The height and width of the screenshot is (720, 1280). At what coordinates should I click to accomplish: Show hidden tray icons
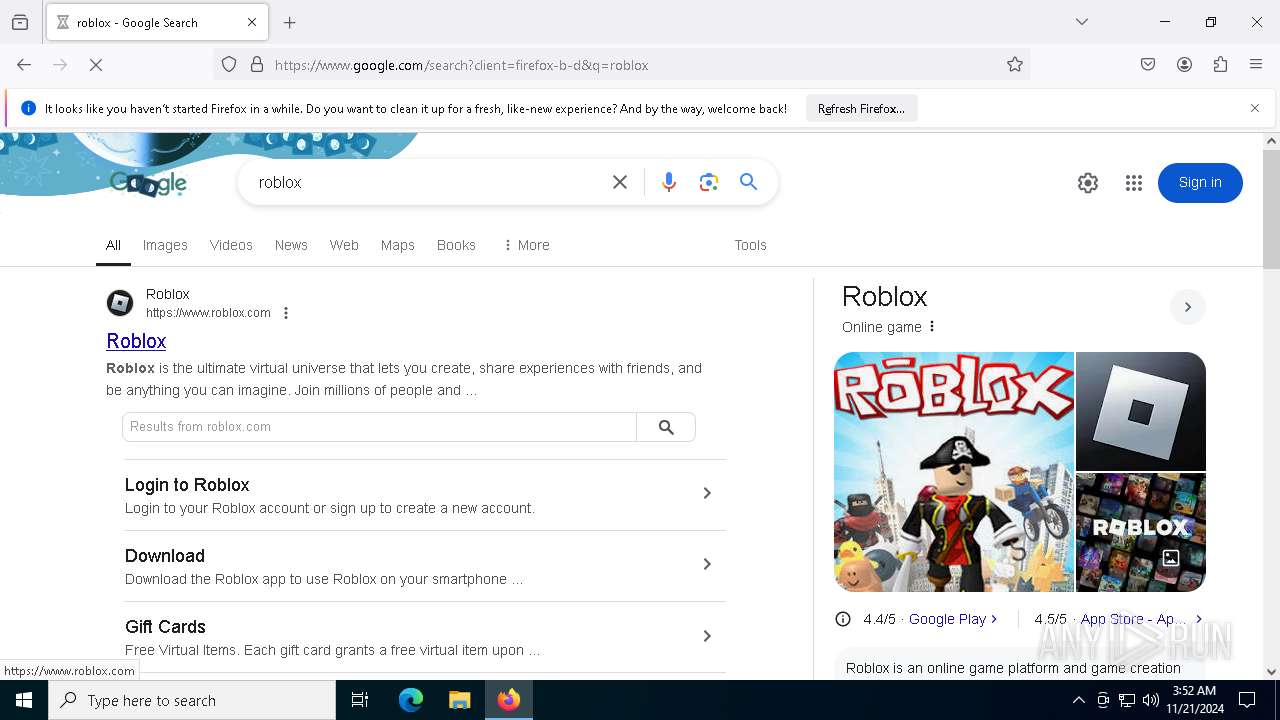[1078, 700]
